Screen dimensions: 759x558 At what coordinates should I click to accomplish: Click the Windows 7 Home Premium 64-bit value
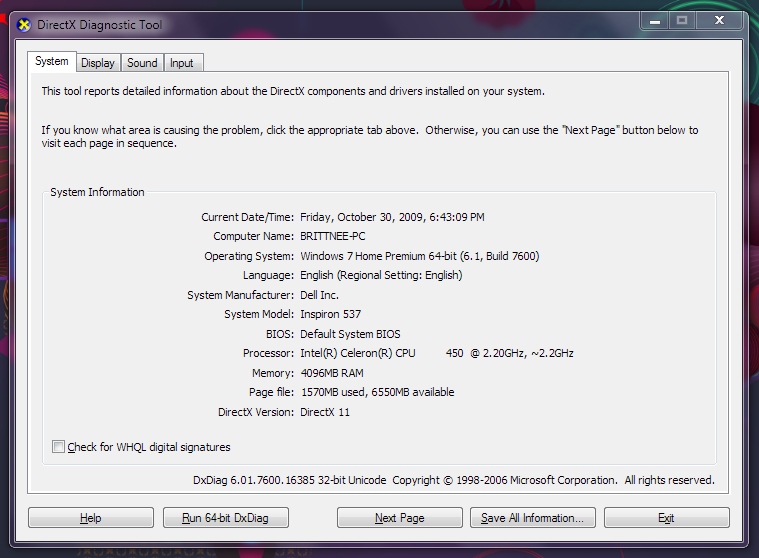click(420, 256)
